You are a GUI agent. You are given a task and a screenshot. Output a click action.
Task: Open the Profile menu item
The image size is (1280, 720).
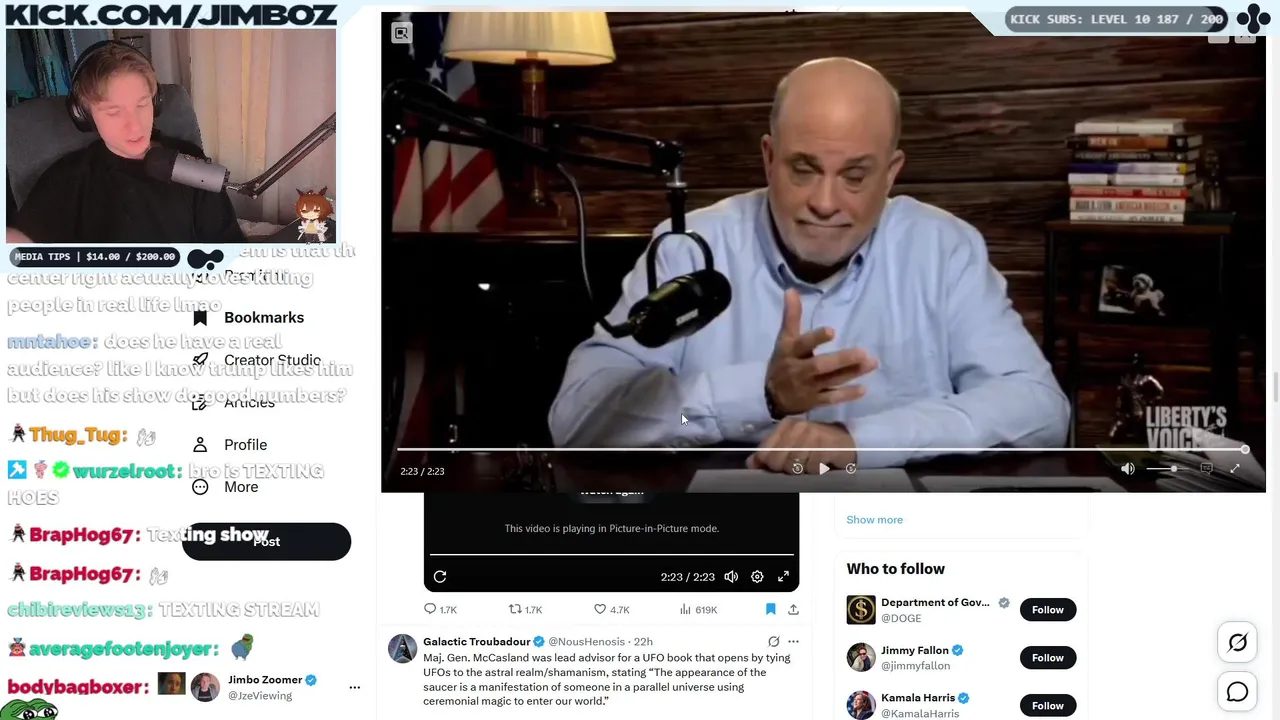coord(230,444)
